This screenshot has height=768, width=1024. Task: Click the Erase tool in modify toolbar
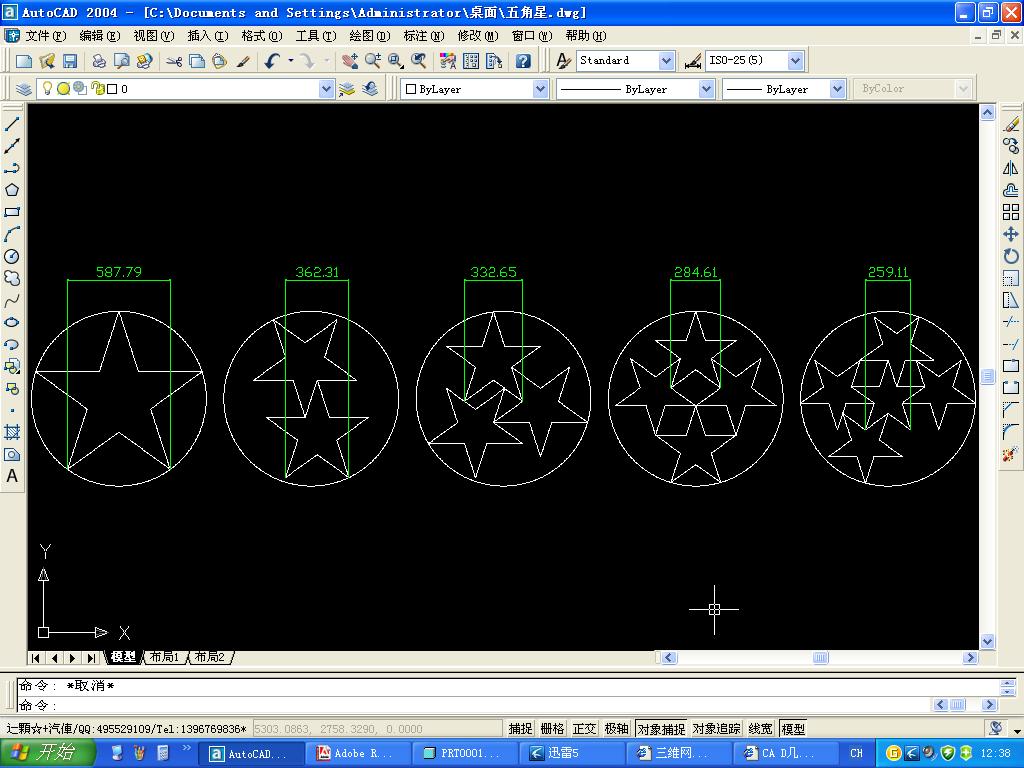[1011, 123]
